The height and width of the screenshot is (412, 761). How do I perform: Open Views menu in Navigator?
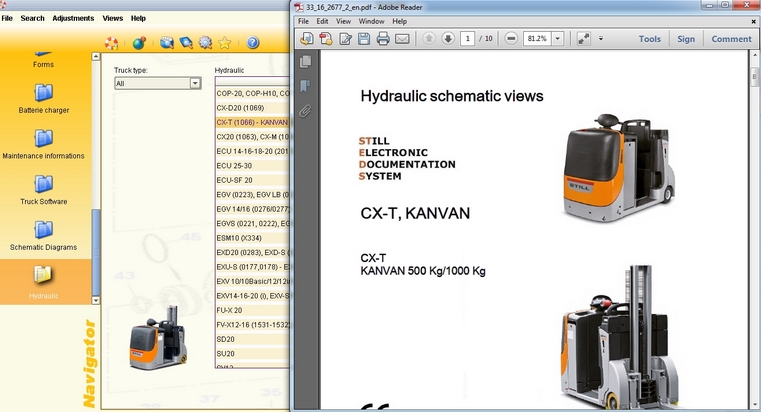pos(113,18)
